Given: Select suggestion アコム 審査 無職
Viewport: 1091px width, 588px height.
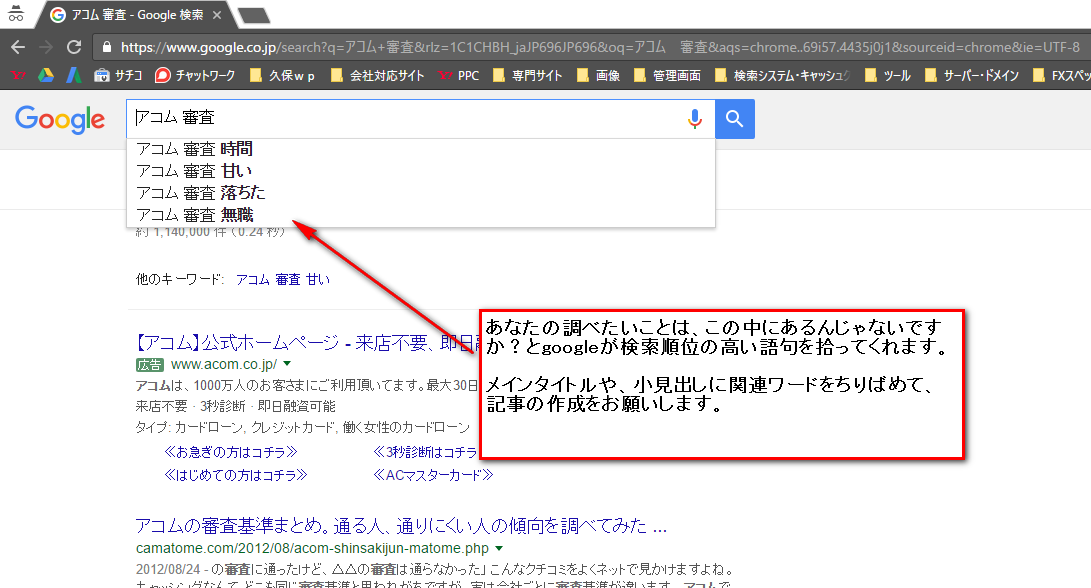Looking at the screenshot, I should [421, 215].
